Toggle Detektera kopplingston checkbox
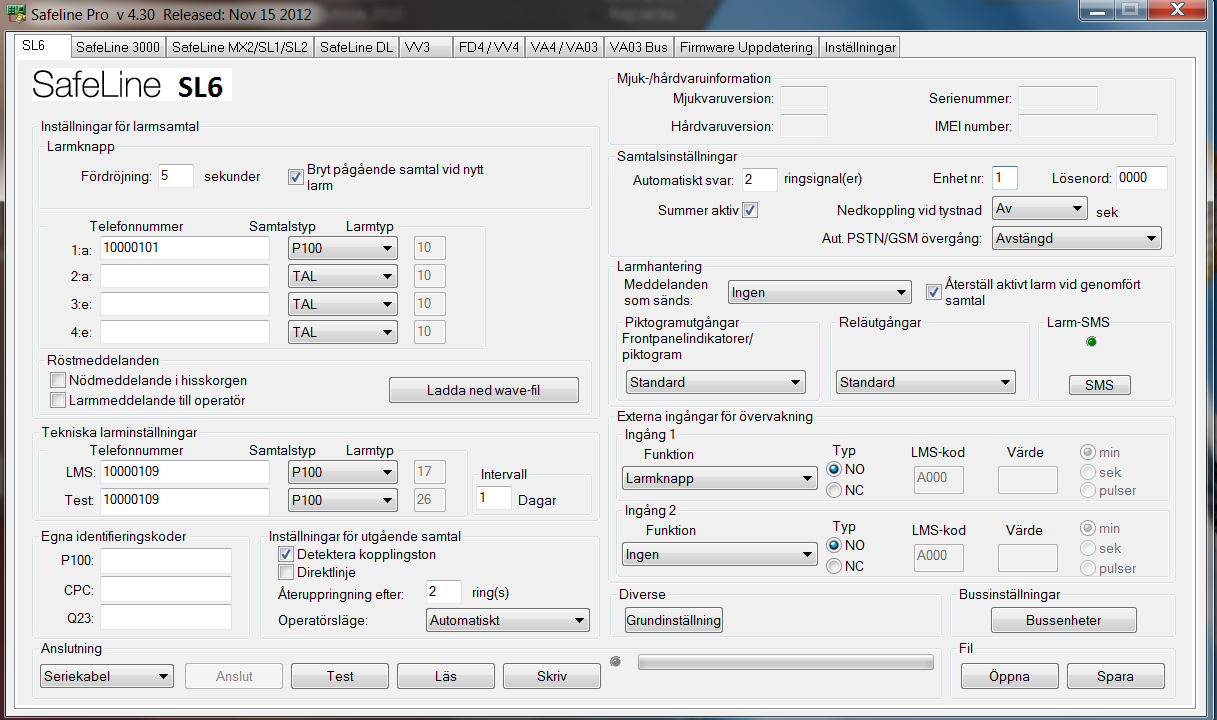Screen dimensions: 1217x720 pyautogui.click(x=285, y=554)
